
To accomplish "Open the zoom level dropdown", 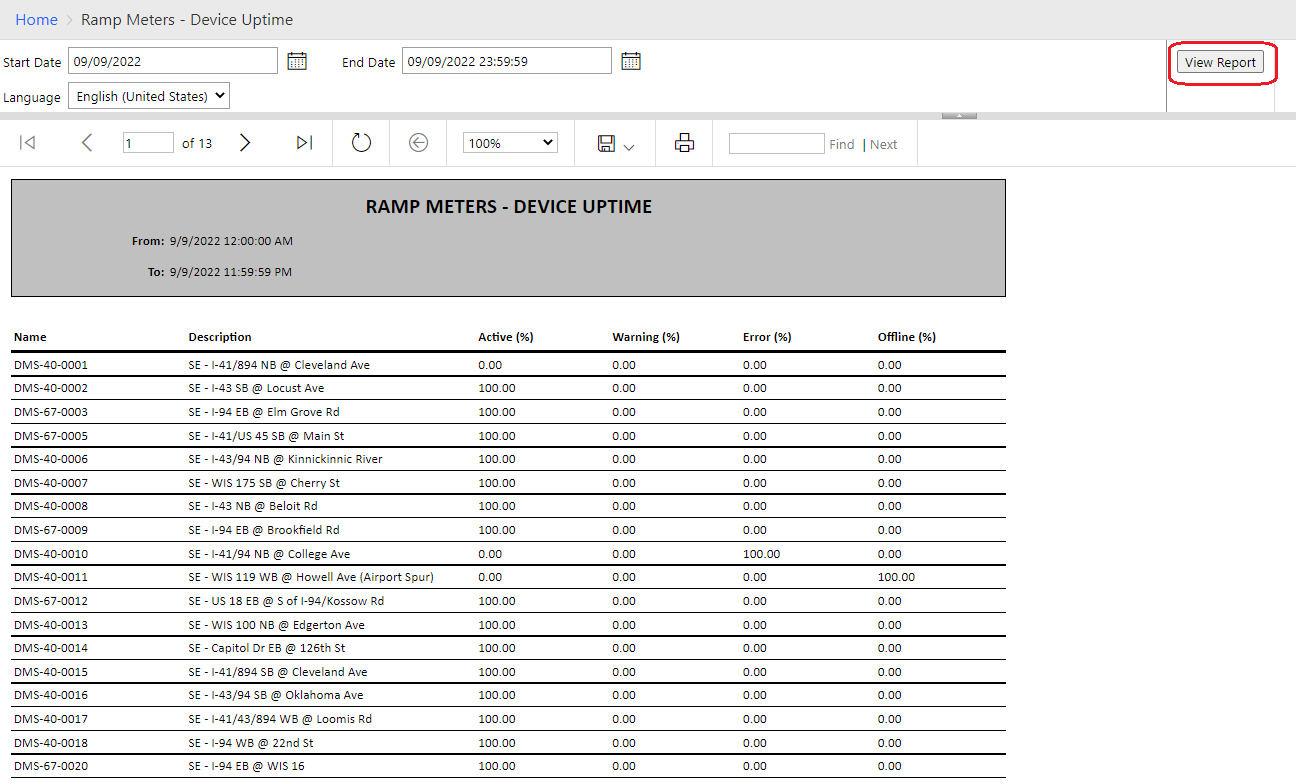I will [510, 143].
